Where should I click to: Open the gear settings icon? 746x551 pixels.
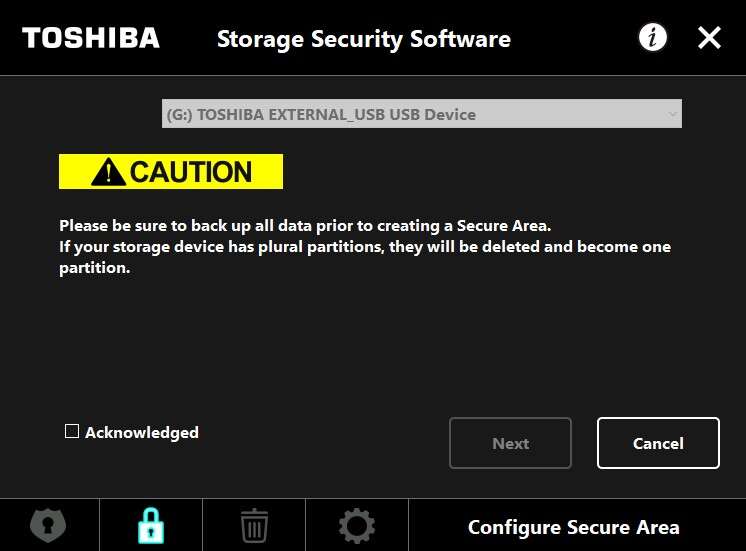point(357,525)
